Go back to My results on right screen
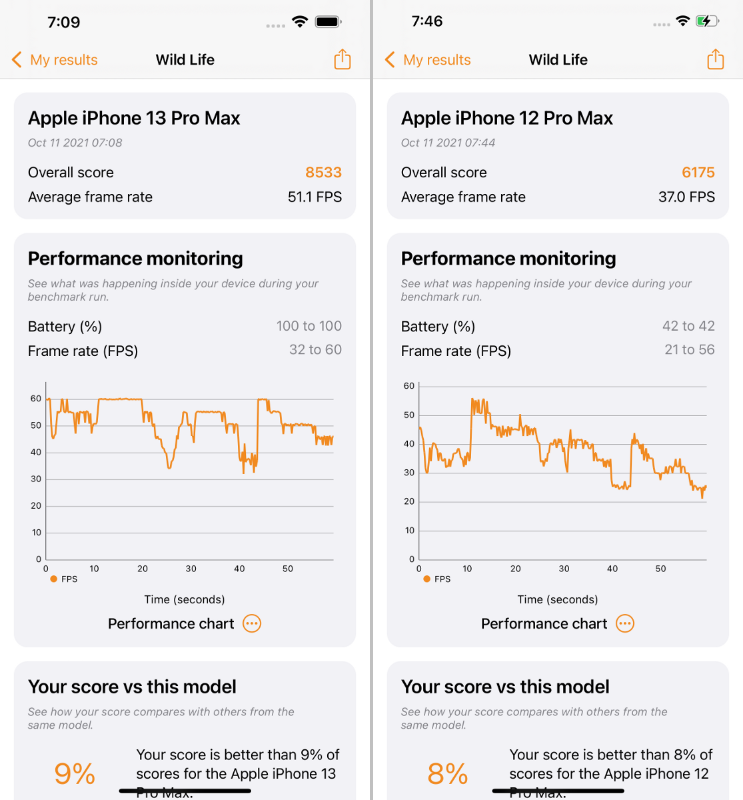The image size is (743, 800). [x=436, y=60]
